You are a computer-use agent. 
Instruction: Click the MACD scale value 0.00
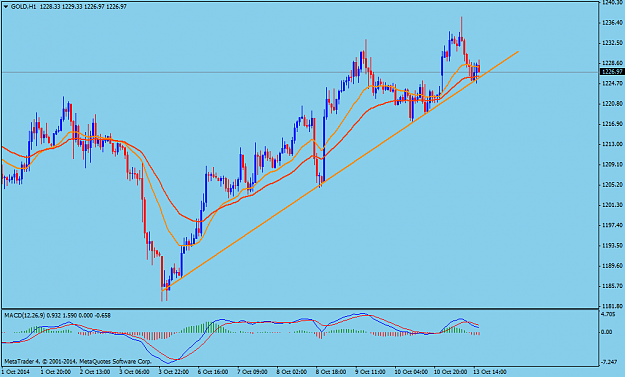pos(607,332)
